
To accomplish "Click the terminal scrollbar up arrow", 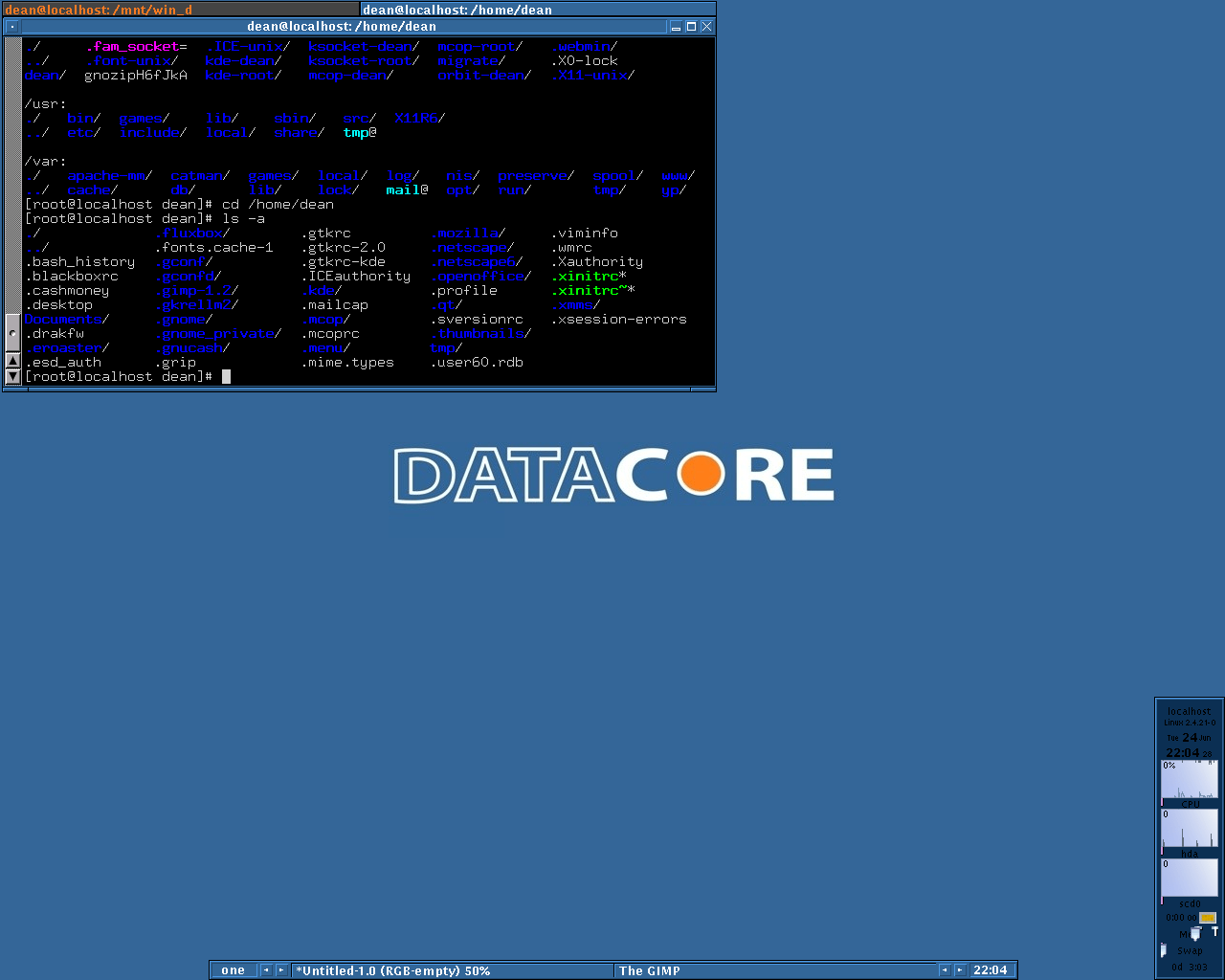I will tap(12, 361).
